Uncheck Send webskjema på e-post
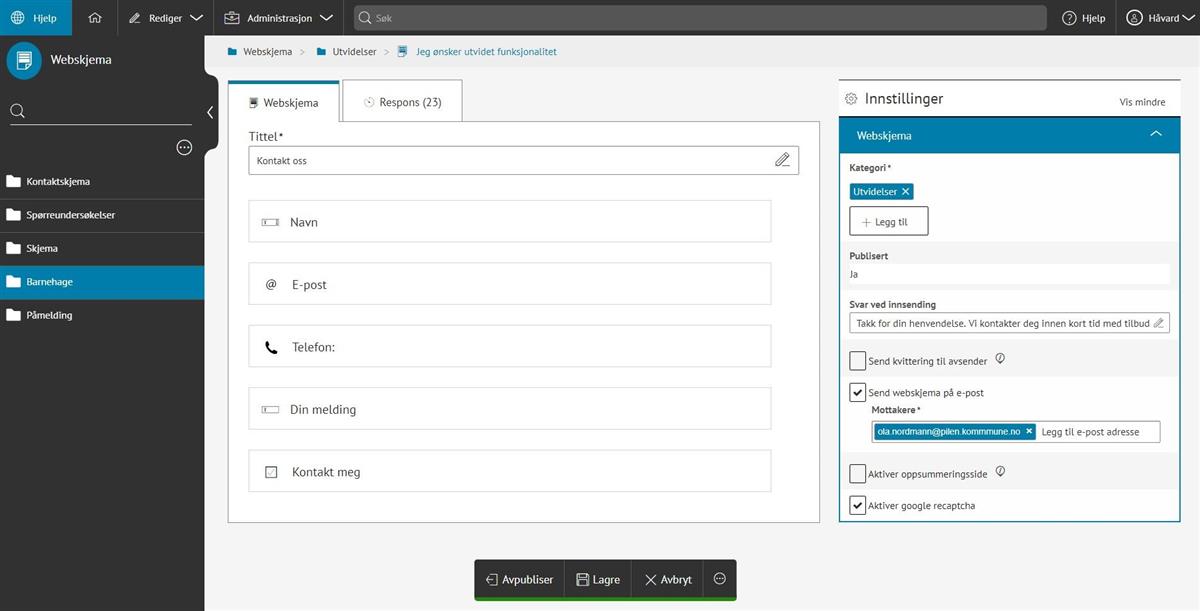 coord(857,393)
